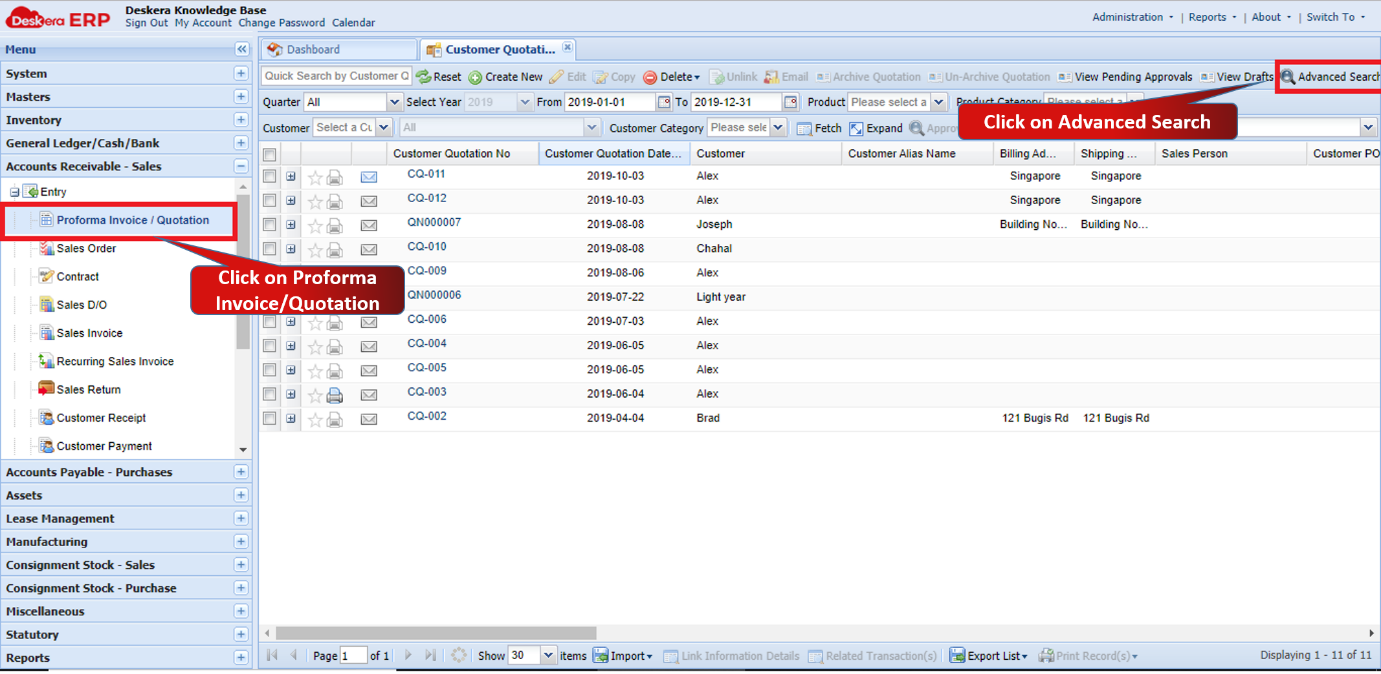Focus the Quick Search by Customer field
This screenshot has height=674, width=1381.
point(336,76)
